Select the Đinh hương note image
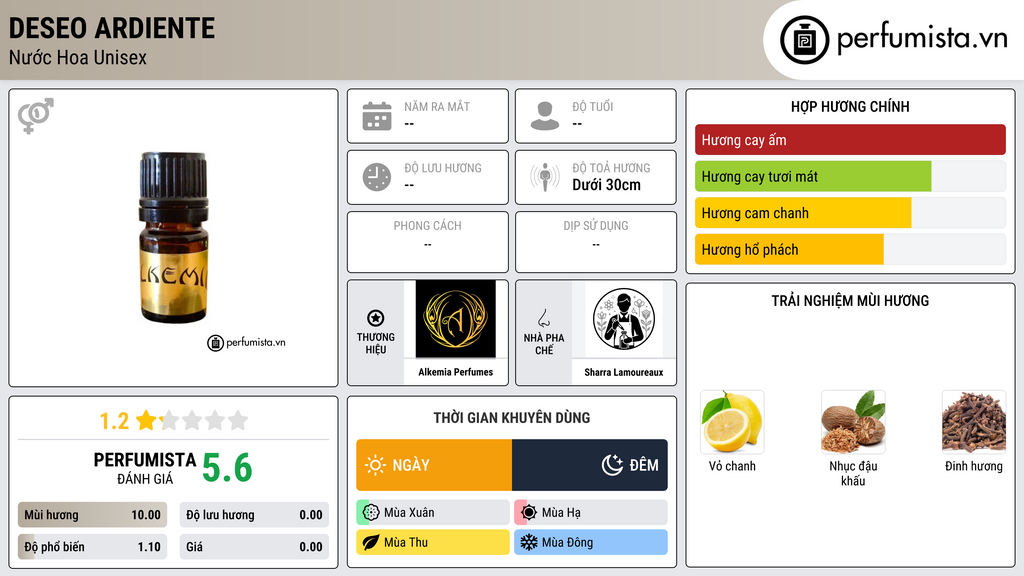This screenshot has height=576, width=1024. [x=974, y=422]
